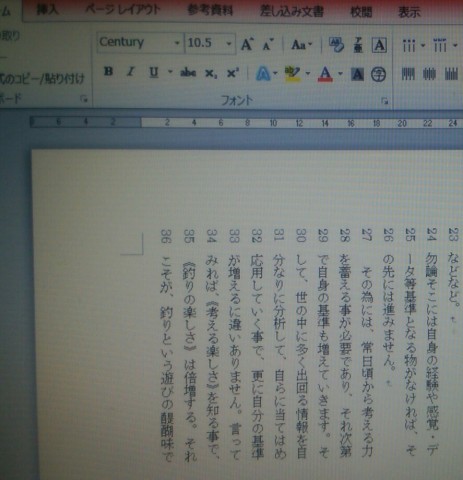Toggle Underline formatting
Screen dimensions: 463x480
pyautogui.click(x=153, y=72)
